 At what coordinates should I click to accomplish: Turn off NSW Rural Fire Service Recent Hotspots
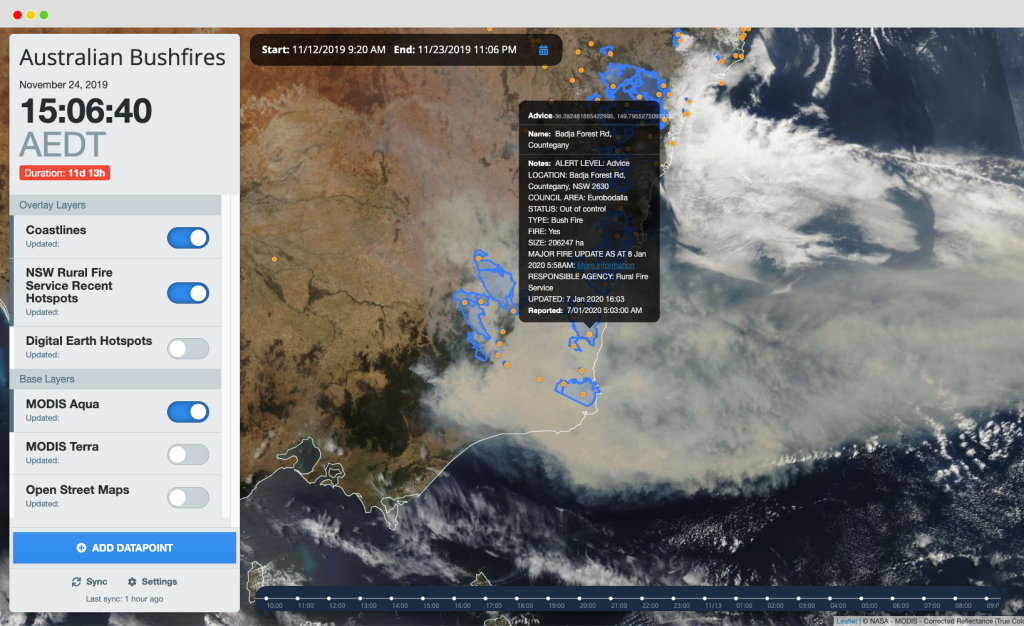(187, 293)
